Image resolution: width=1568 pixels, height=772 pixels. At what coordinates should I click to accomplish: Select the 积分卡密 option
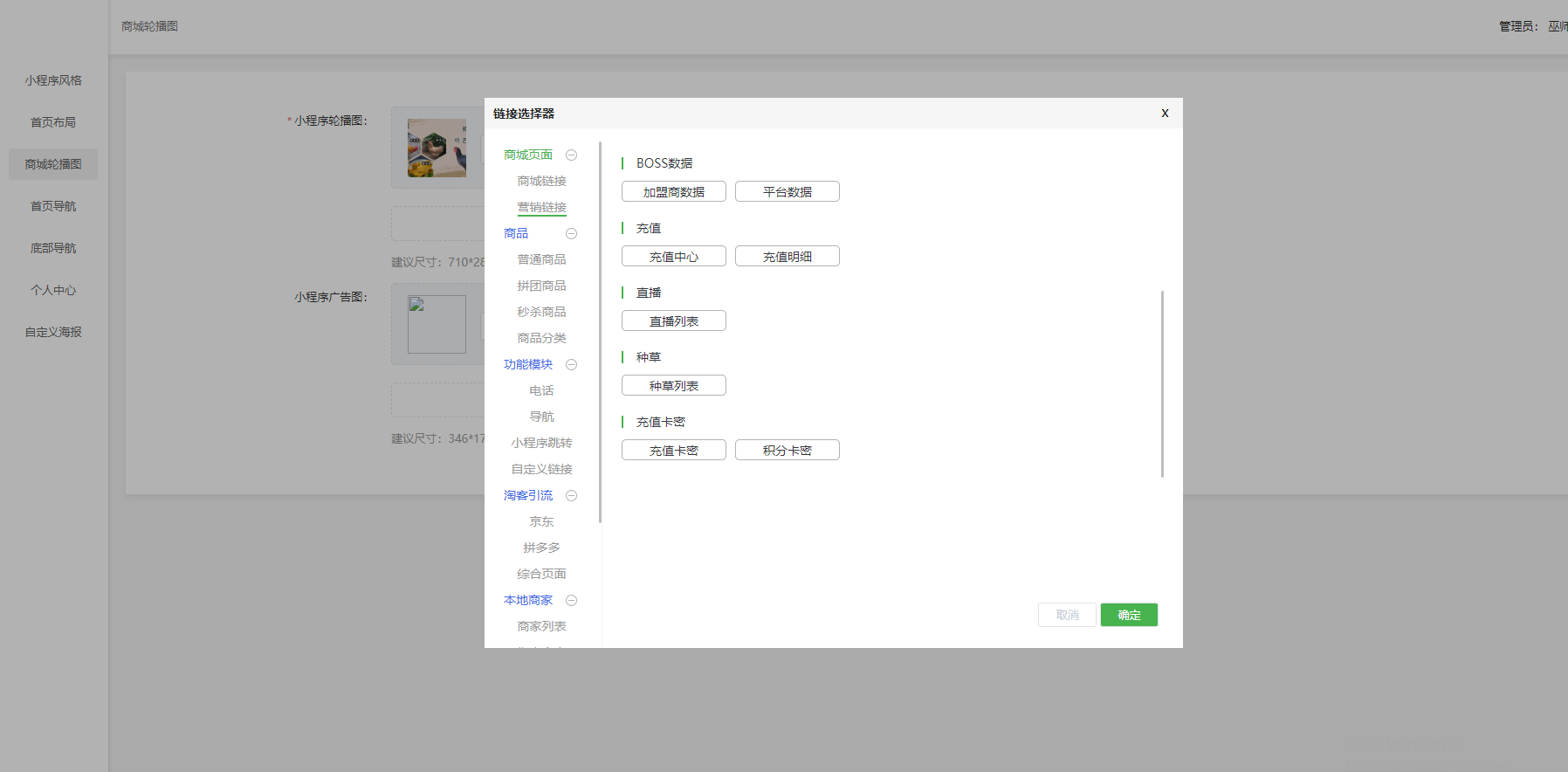[787, 451]
